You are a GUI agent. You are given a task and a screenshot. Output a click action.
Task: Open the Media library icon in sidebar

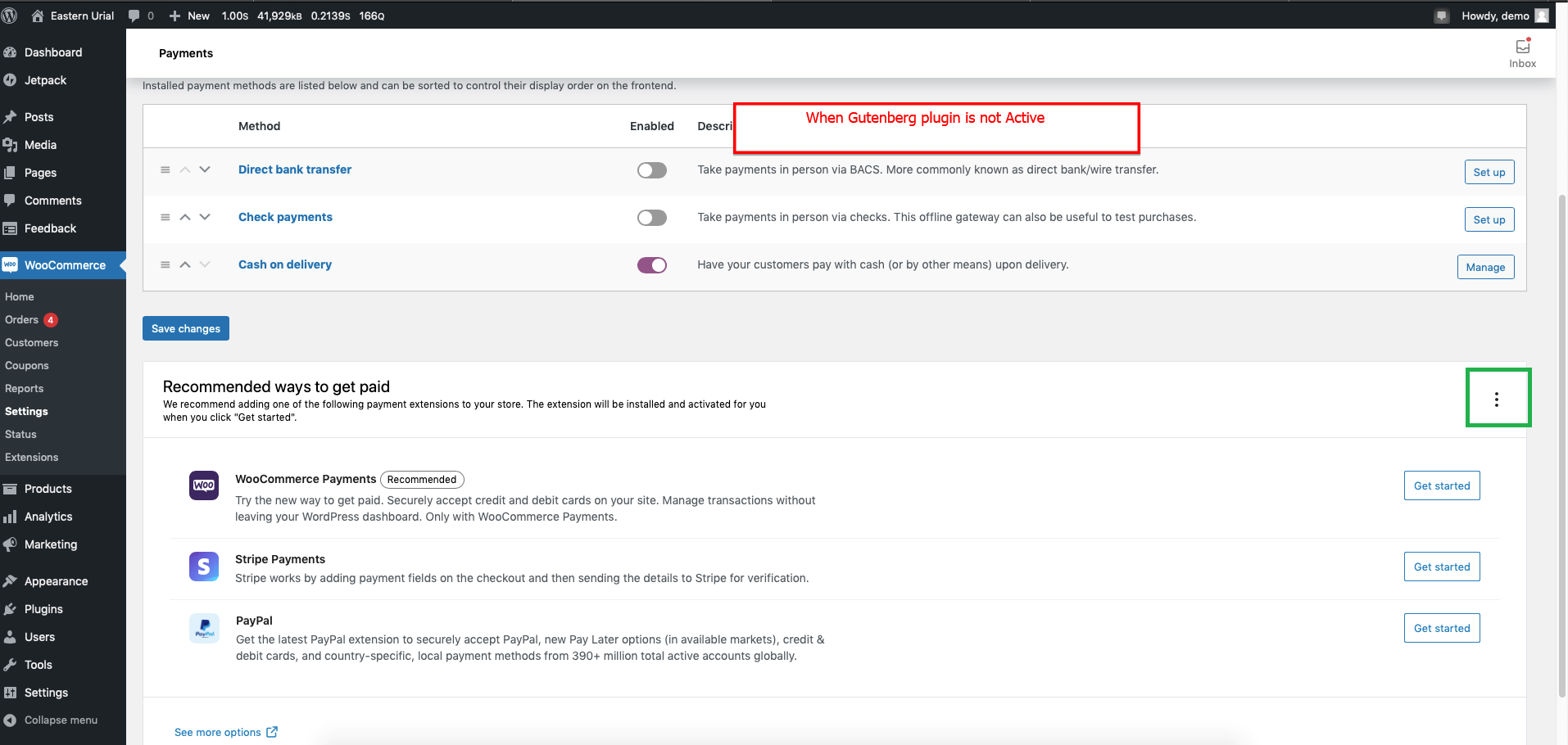pos(11,145)
